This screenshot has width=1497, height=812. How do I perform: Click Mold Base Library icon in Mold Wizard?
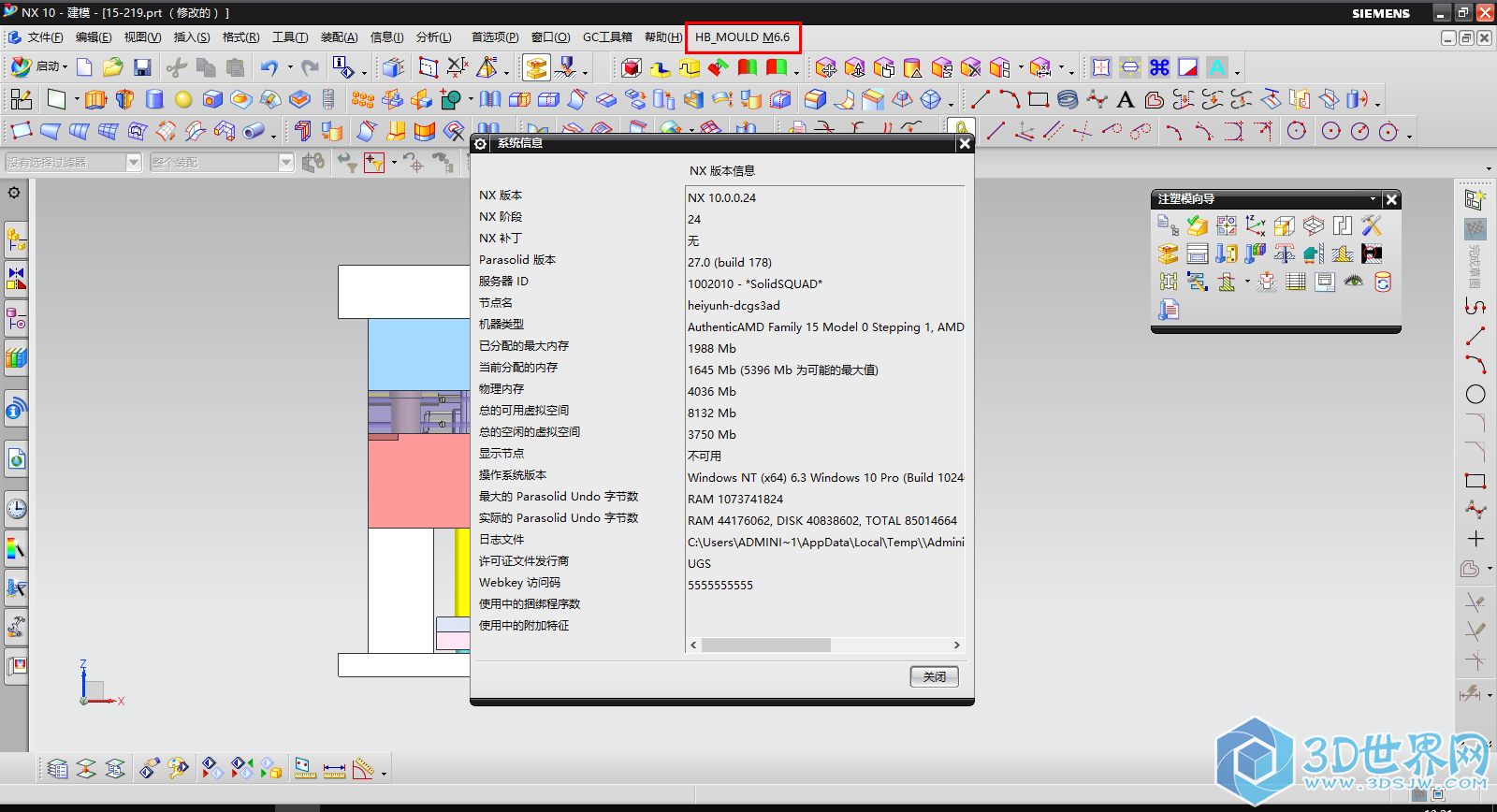click(1198, 254)
